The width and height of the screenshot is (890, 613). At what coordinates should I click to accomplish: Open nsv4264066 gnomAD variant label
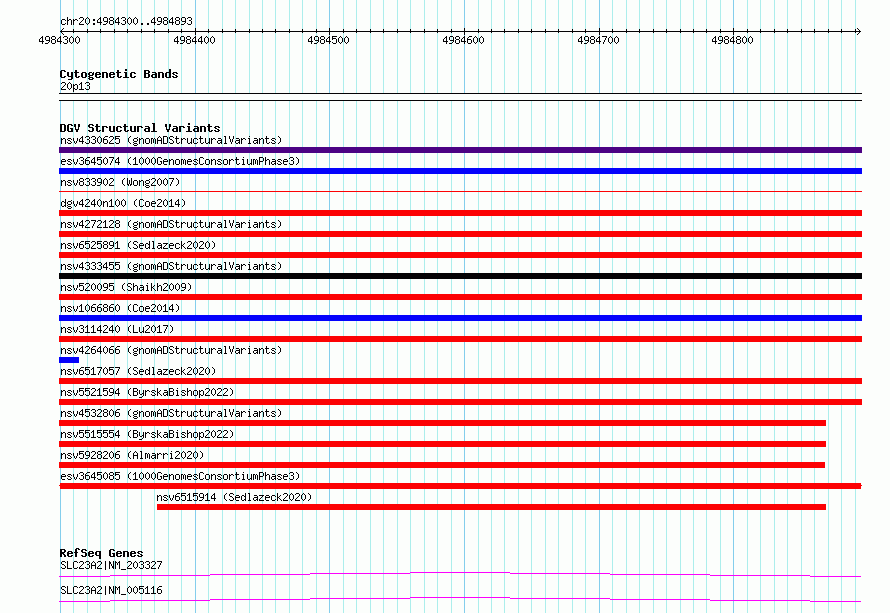(x=171, y=350)
